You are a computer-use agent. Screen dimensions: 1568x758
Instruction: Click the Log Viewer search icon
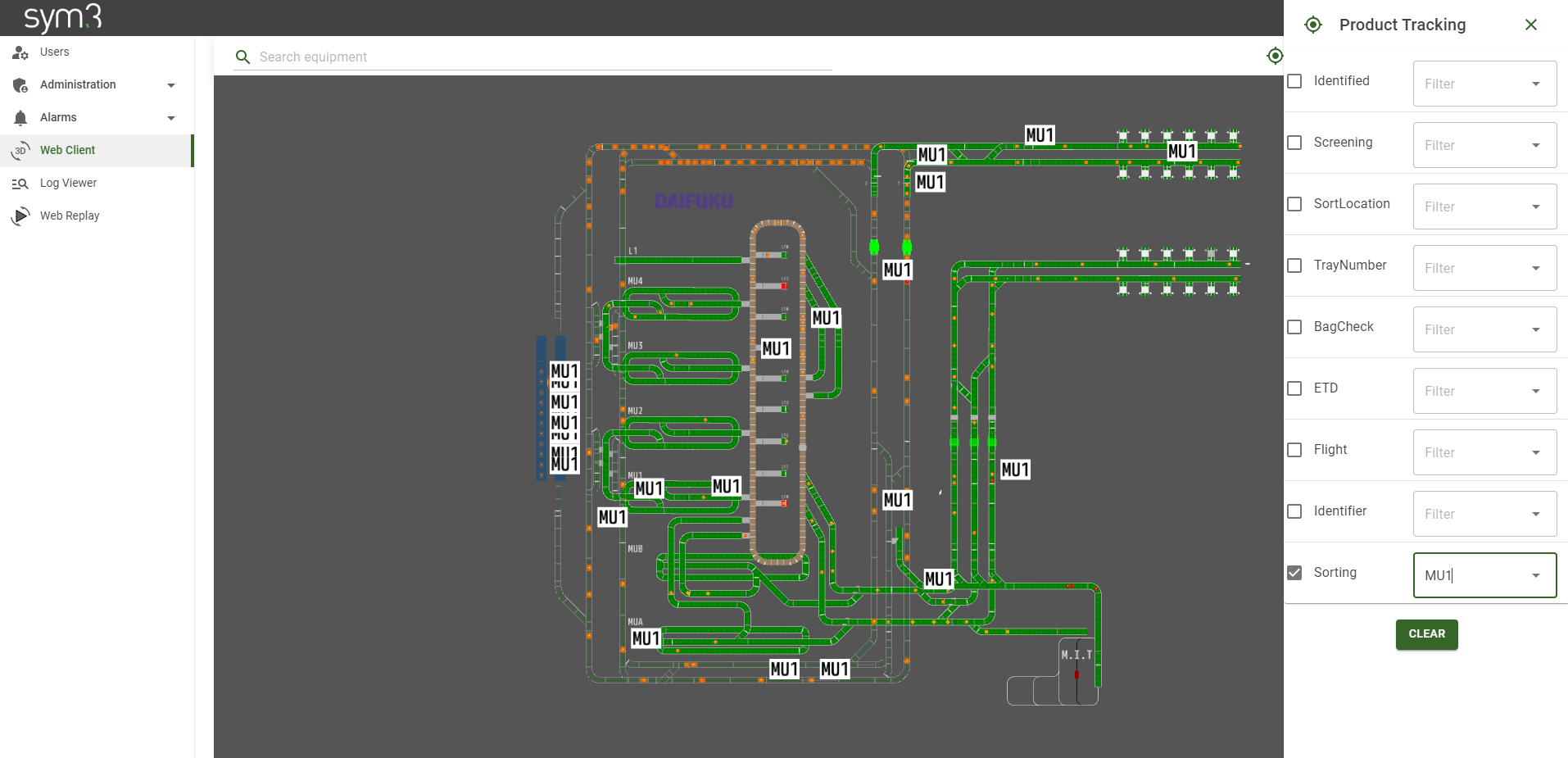coord(20,184)
